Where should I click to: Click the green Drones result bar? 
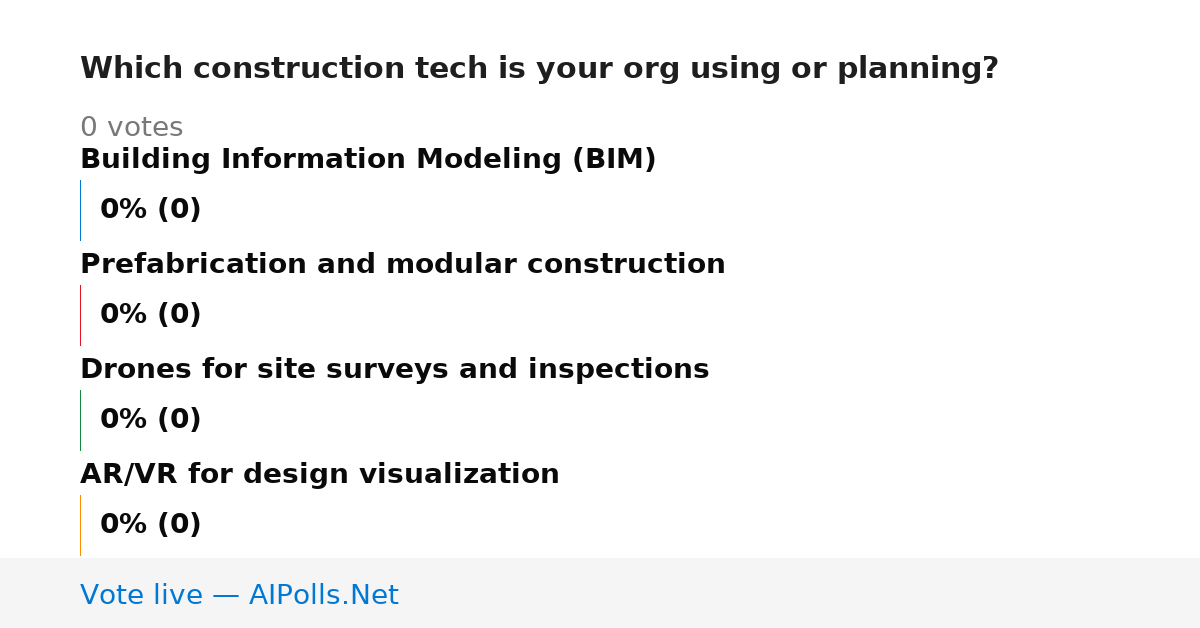coord(80,420)
